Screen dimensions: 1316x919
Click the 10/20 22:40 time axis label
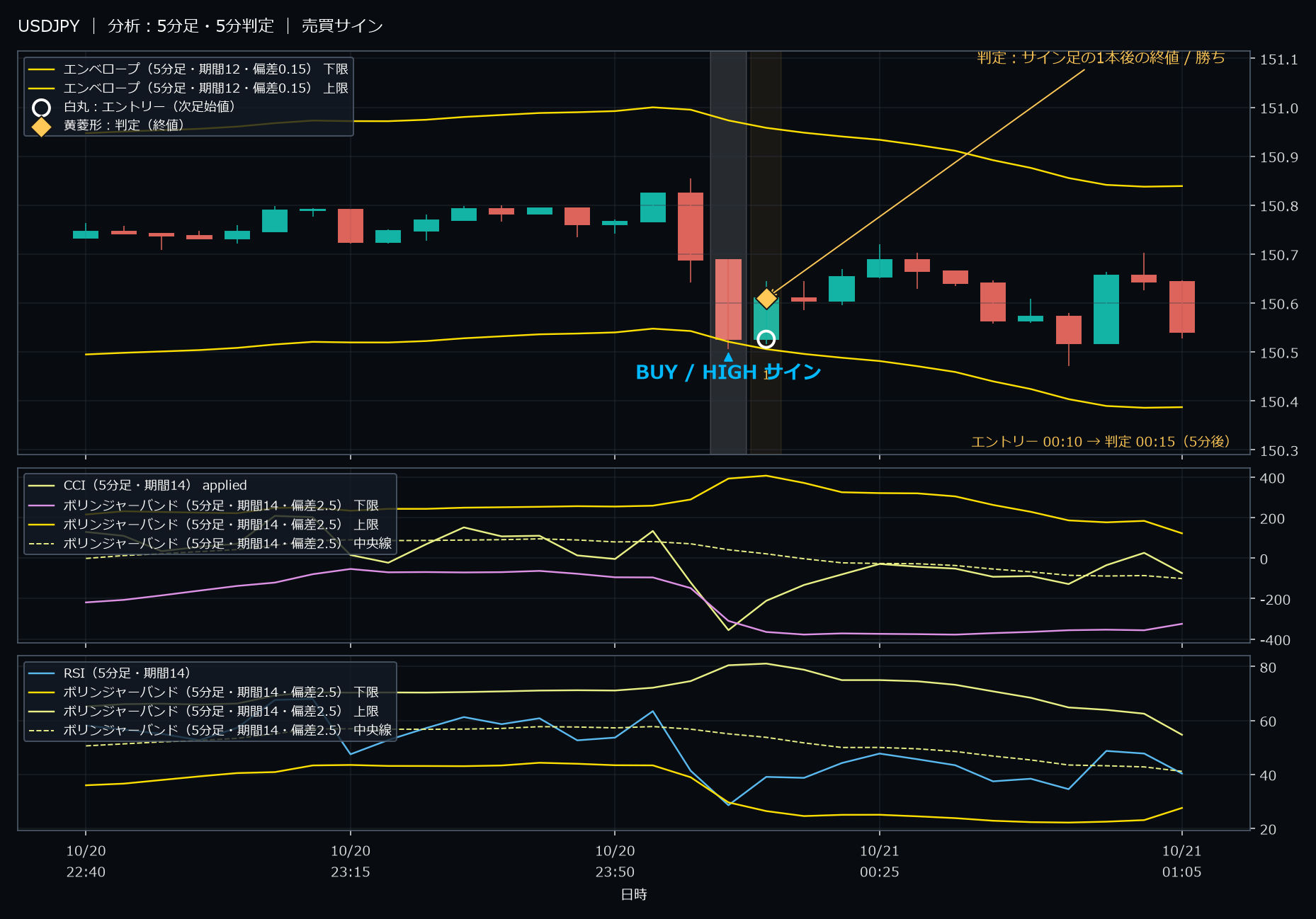pyautogui.click(x=86, y=862)
